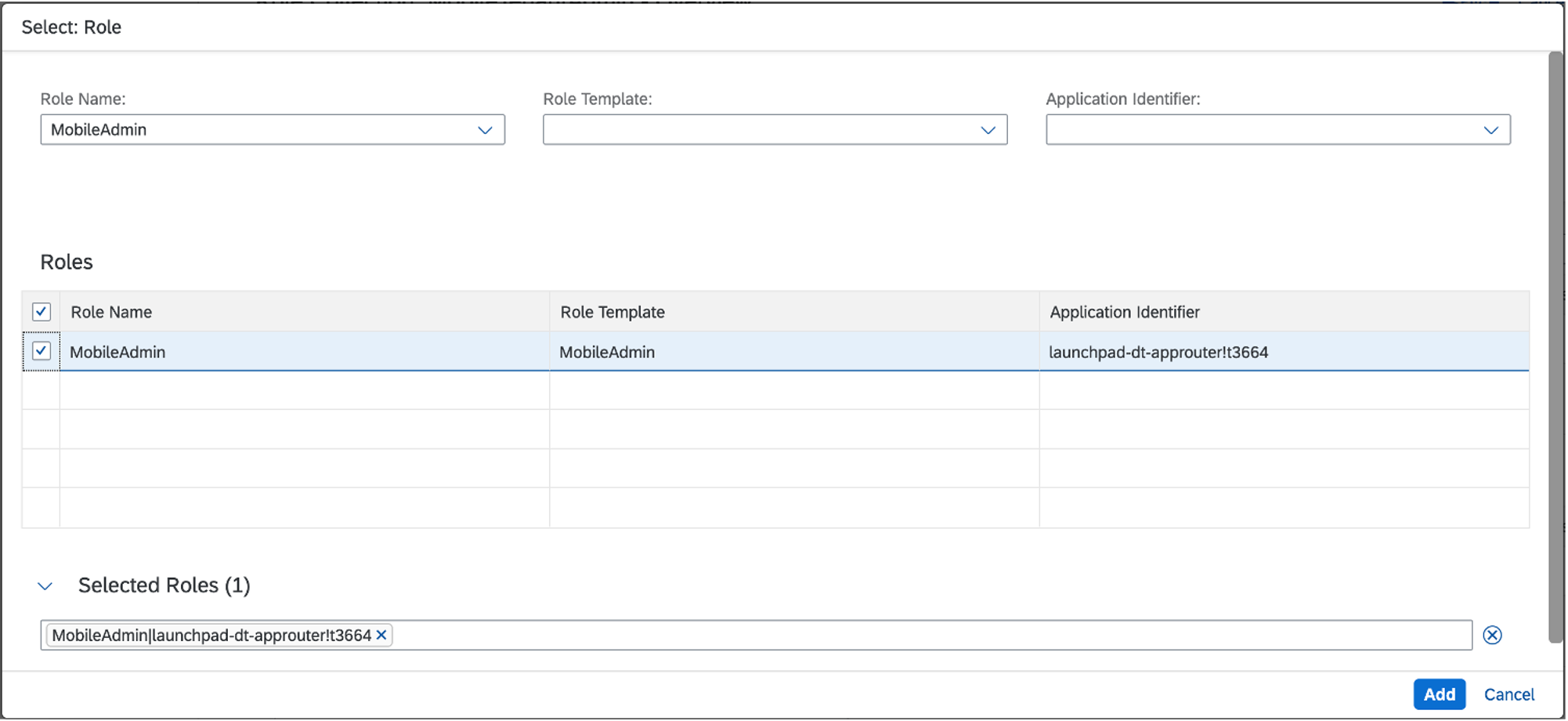The width and height of the screenshot is (1568, 721).
Task: Click the Roles section heading
Action: (67, 262)
